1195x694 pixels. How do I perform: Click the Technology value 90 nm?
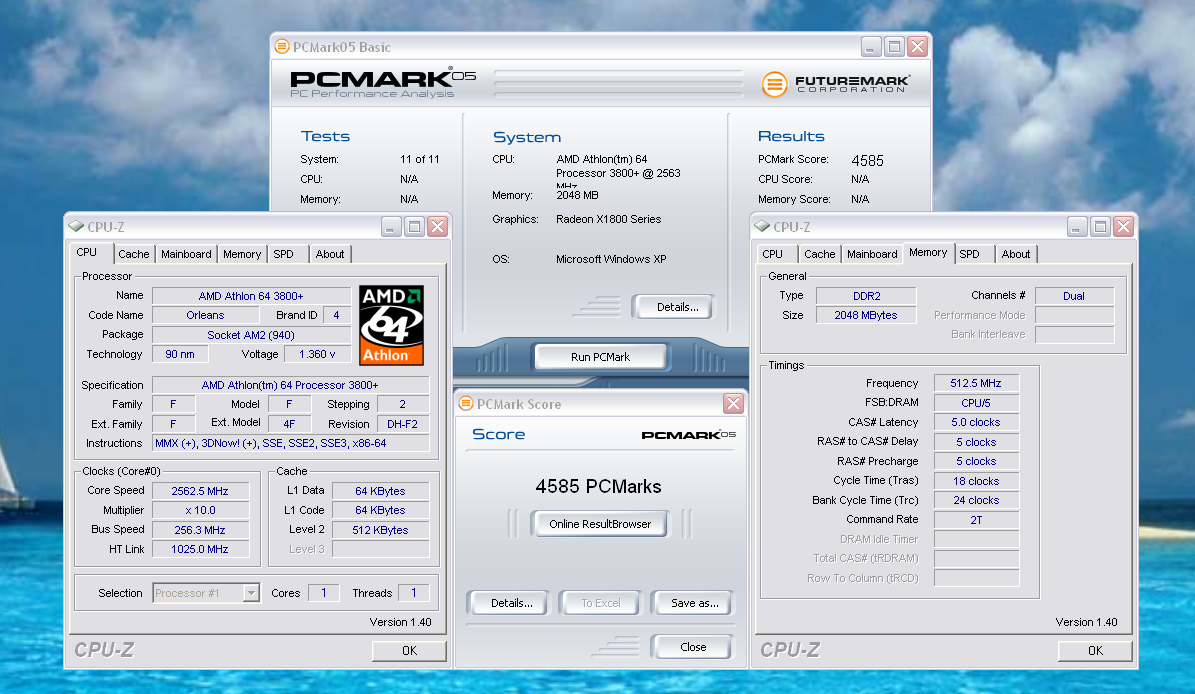[x=180, y=354]
